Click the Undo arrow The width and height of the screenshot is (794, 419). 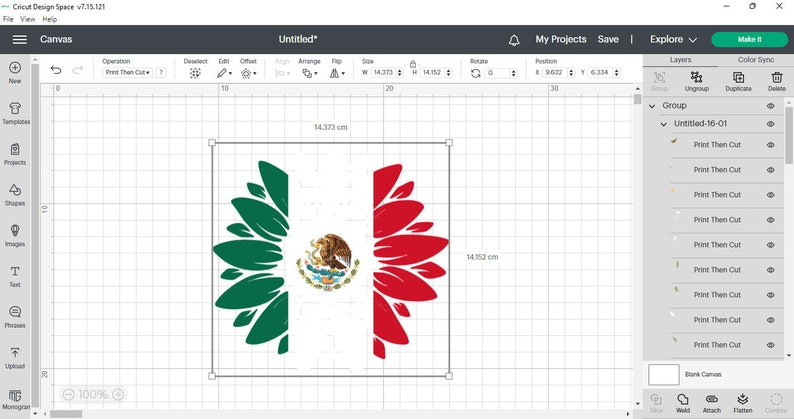click(56, 70)
